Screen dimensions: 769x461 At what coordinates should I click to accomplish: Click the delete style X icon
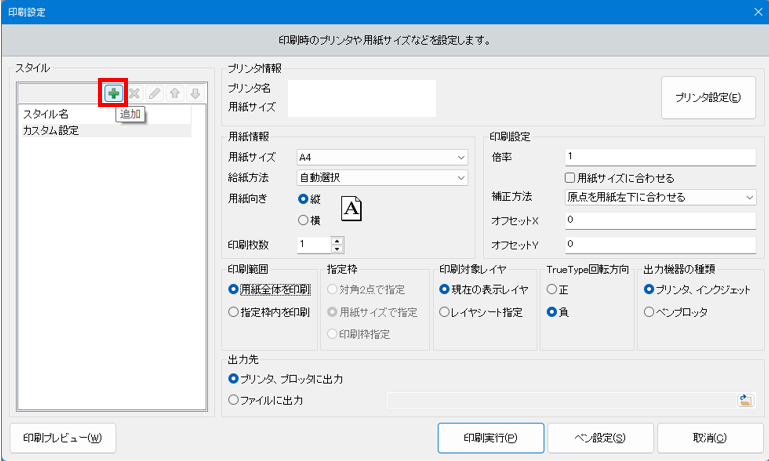[134, 93]
